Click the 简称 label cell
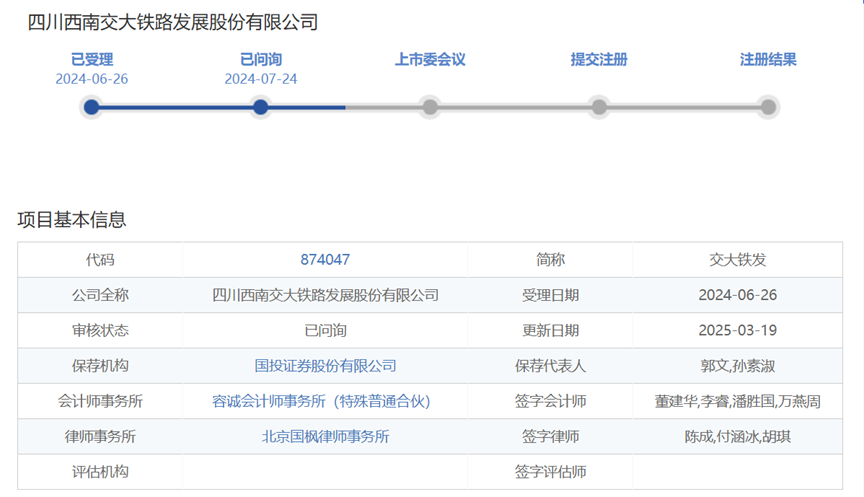 (550, 260)
